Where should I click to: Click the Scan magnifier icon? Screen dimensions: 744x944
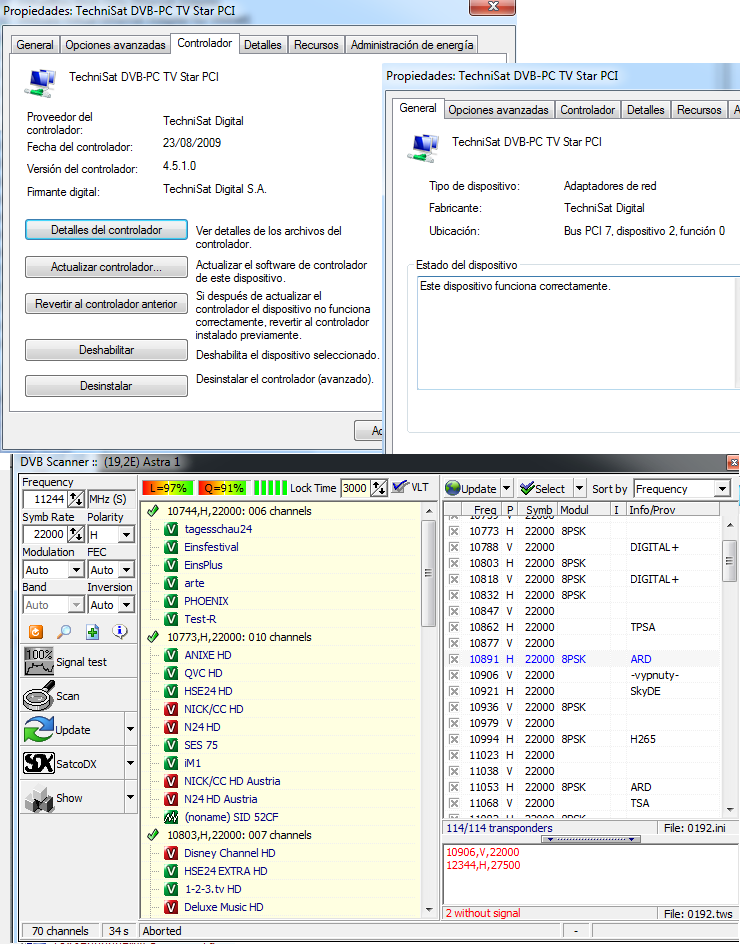click(39, 695)
